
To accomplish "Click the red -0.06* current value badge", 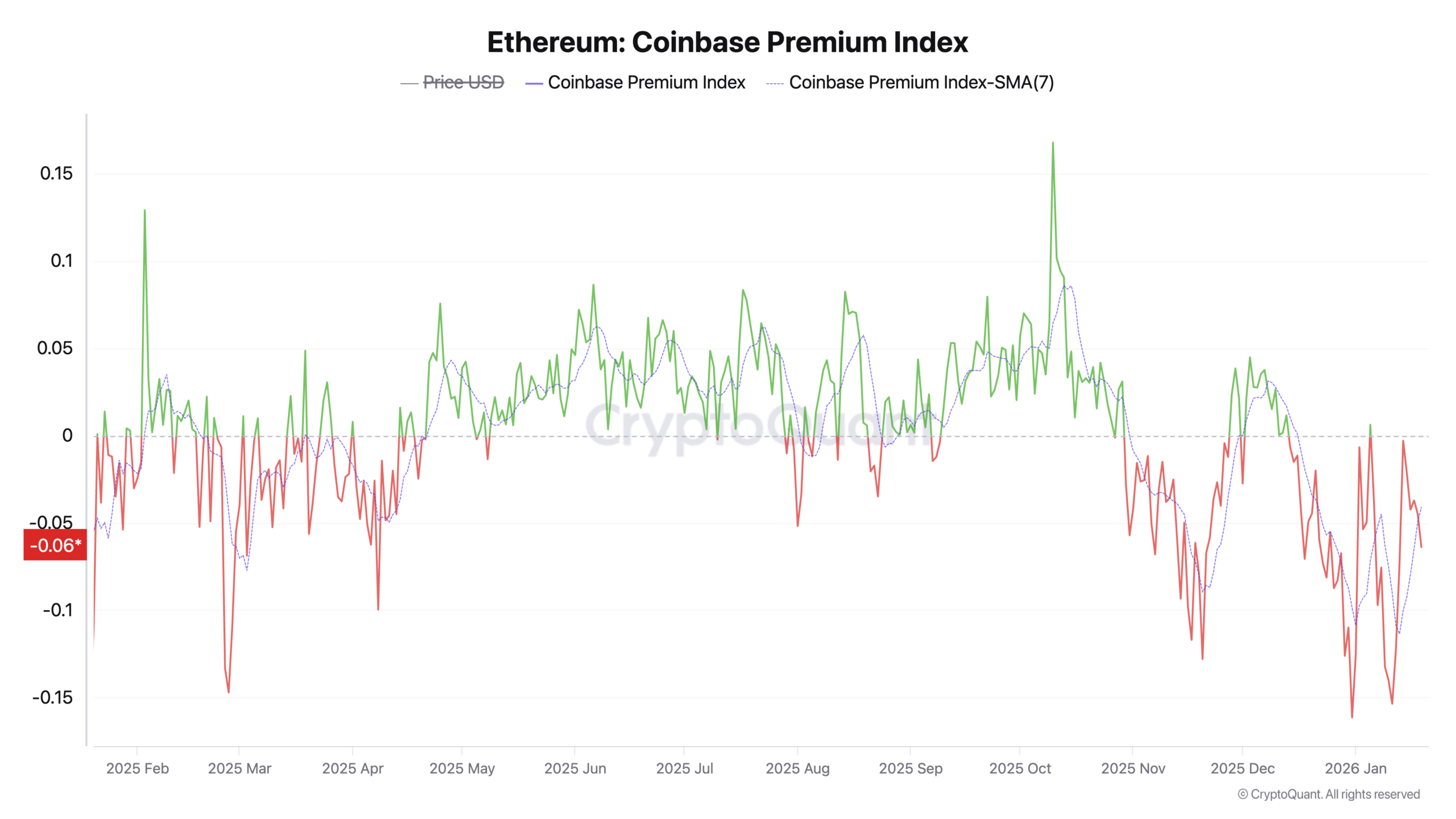I will [x=55, y=545].
